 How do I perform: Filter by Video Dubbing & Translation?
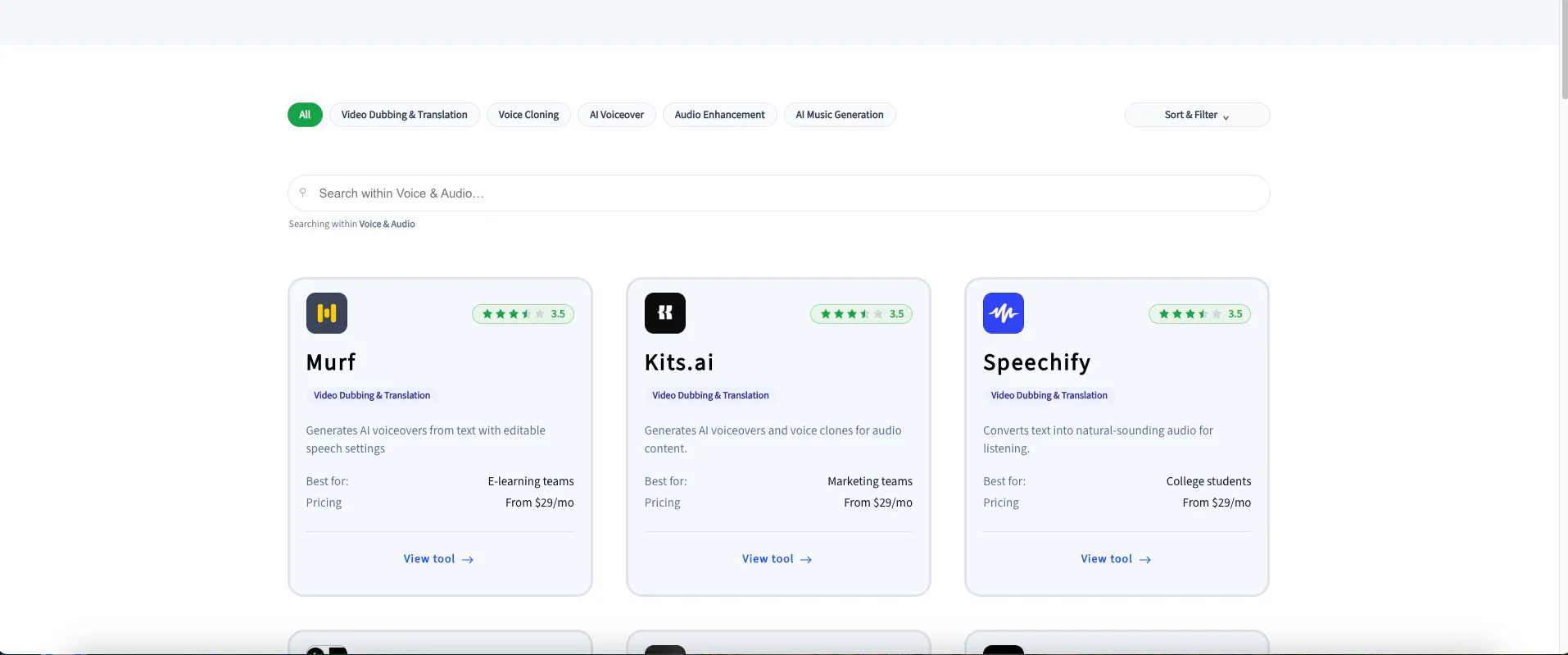tap(405, 115)
